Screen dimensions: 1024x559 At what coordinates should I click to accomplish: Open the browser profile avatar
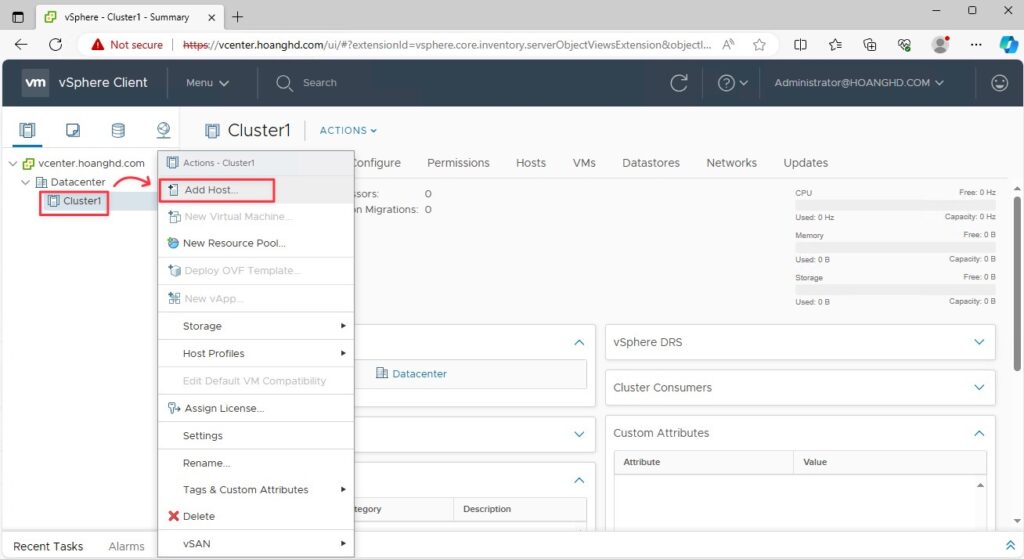(x=940, y=44)
